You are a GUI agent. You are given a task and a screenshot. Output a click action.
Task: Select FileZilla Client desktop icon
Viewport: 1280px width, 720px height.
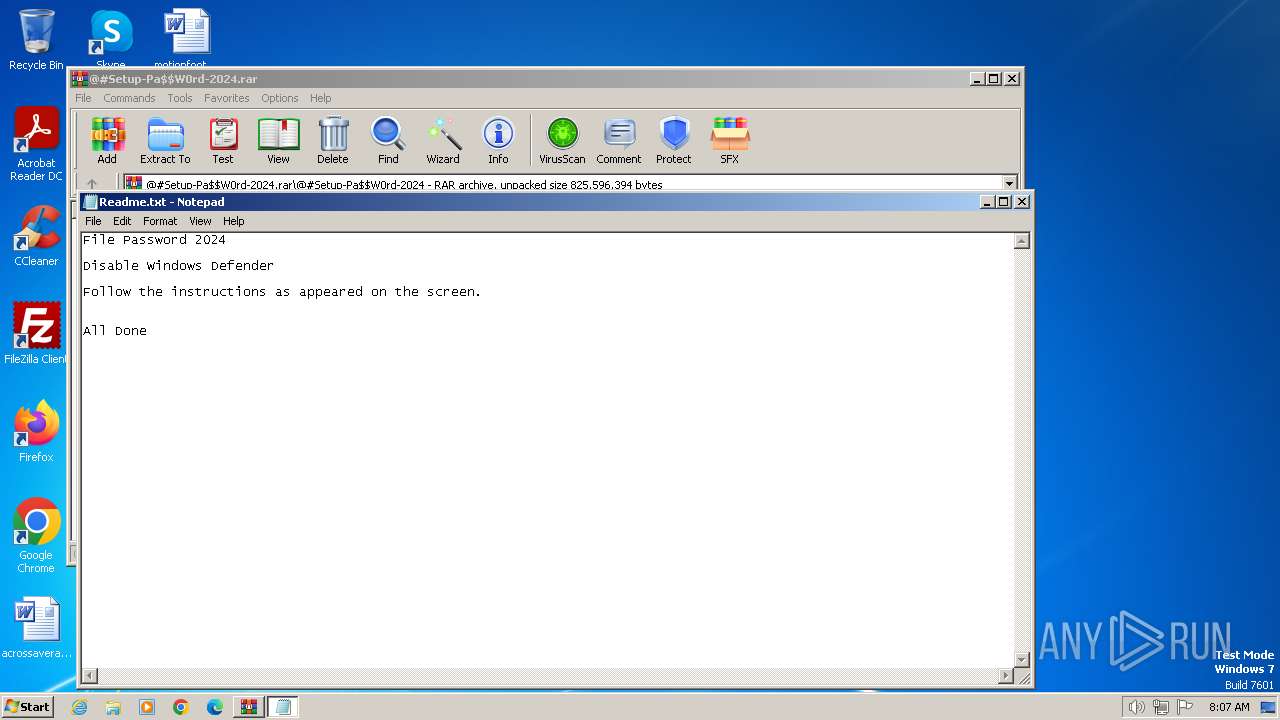click(36, 333)
